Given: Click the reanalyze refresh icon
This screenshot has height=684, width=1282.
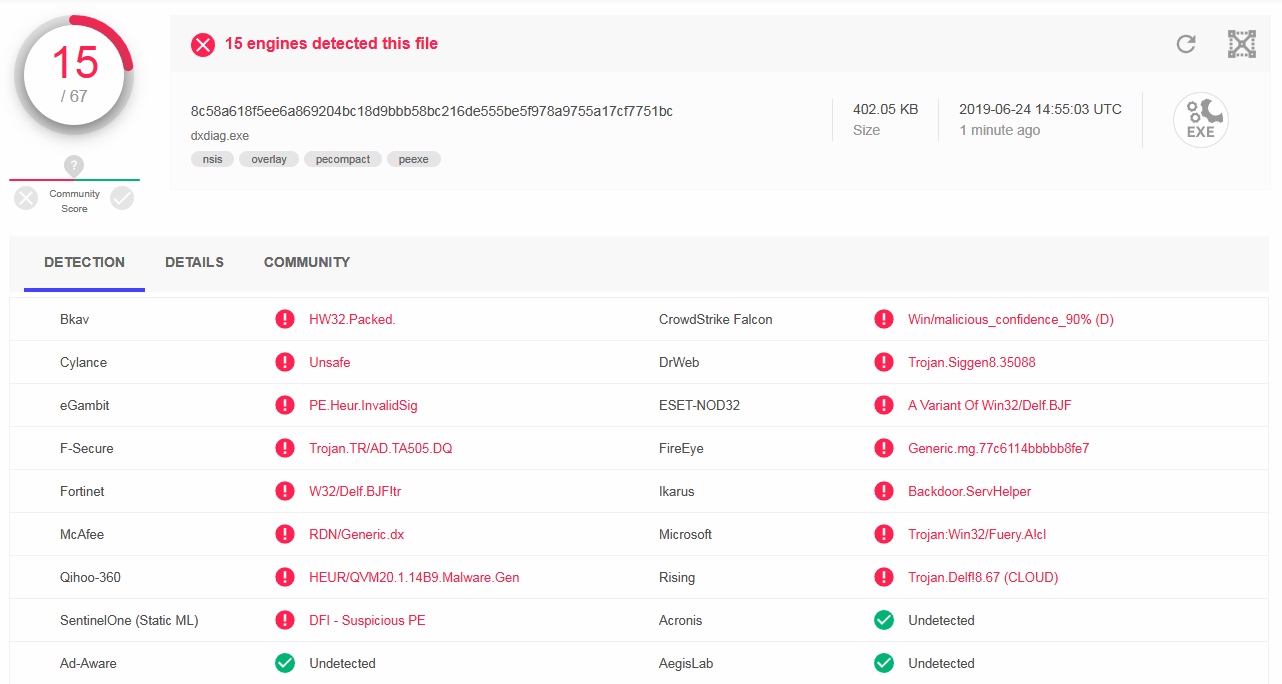Looking at the screenshot, I should point(1186,44).
